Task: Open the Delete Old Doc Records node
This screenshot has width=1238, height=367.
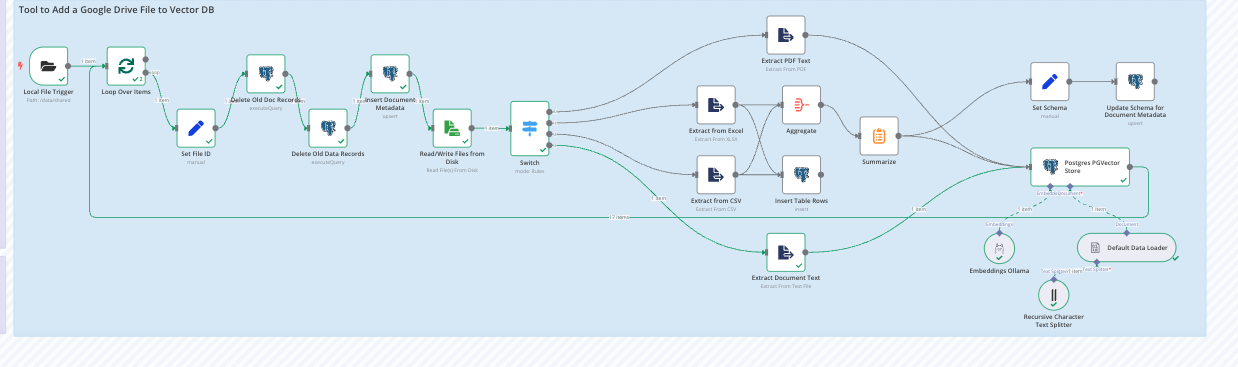Action: tap(266, 74)
